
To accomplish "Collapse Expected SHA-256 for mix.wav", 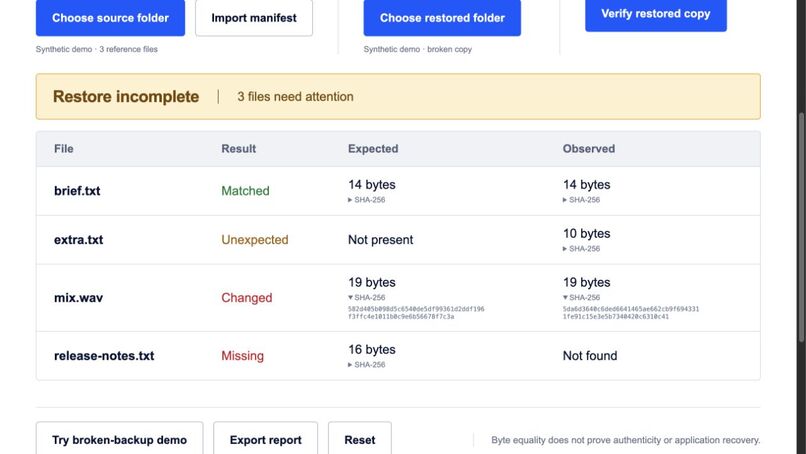I will point(367,297).
